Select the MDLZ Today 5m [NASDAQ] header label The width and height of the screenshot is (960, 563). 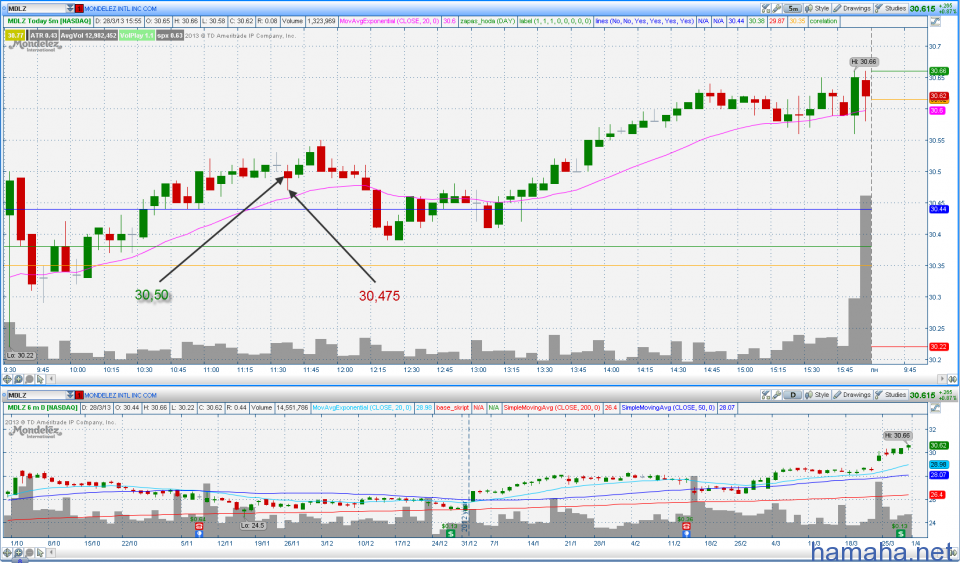(x=49, y=21)
